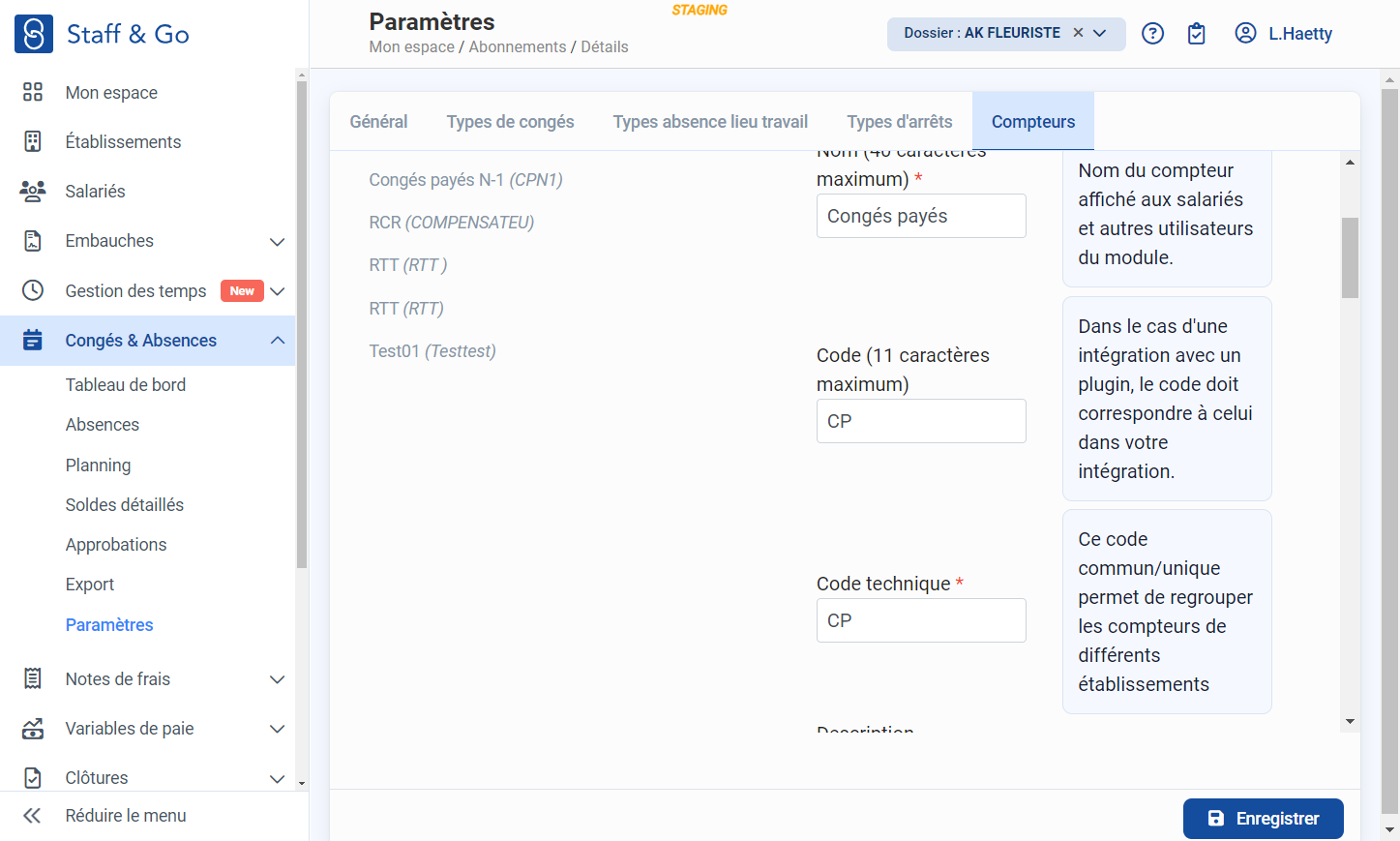The height and width of the screenshot is (841, 1400).
Task: Select Congés payés N-1 (CPN1) counter
Action: coord(465,180)
